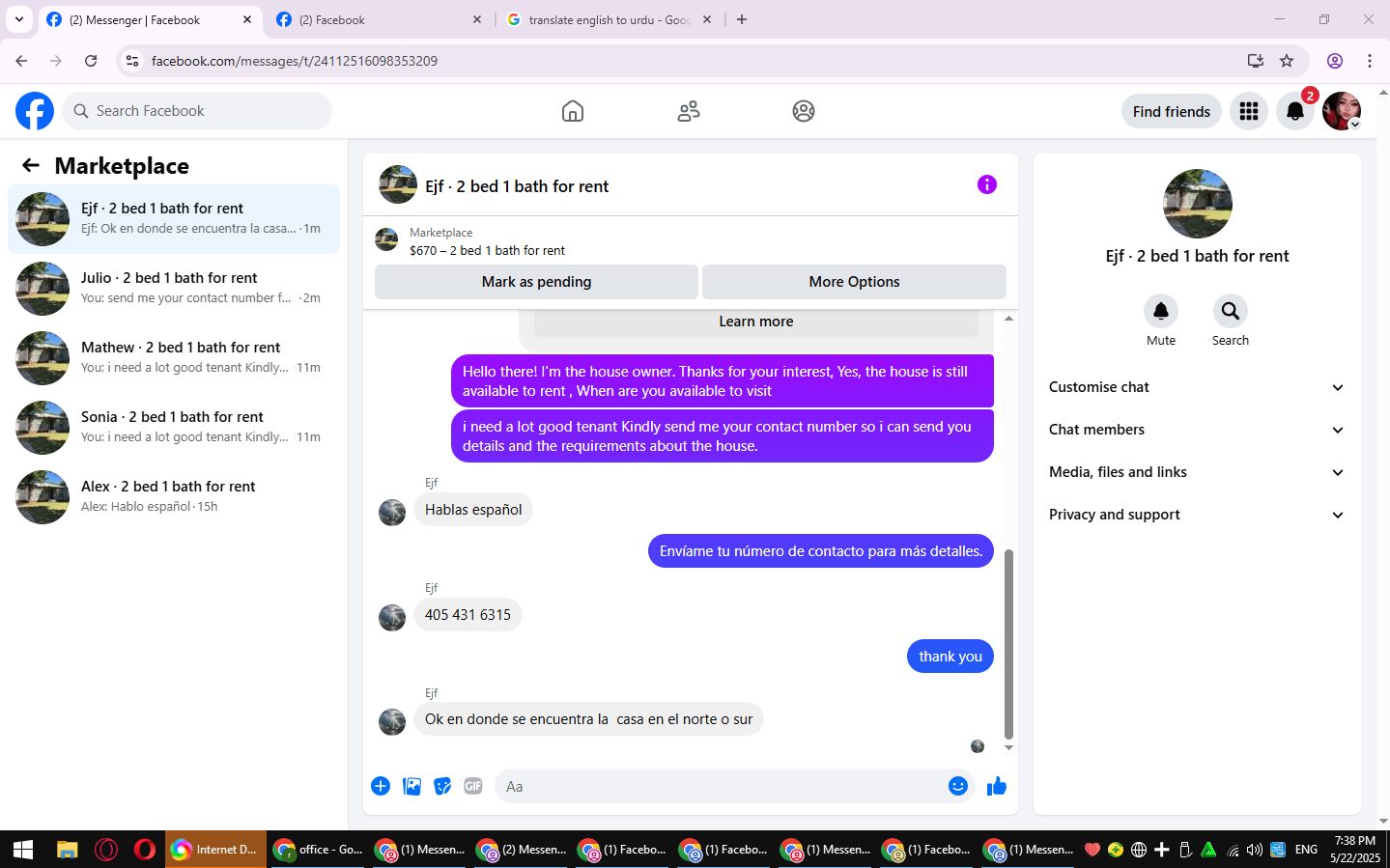Image resolution: width=1390 pixels, height=868 pixels.
Task: Open the Facebook logo home link
Action: pyautogui.click(x=35, y=111)
